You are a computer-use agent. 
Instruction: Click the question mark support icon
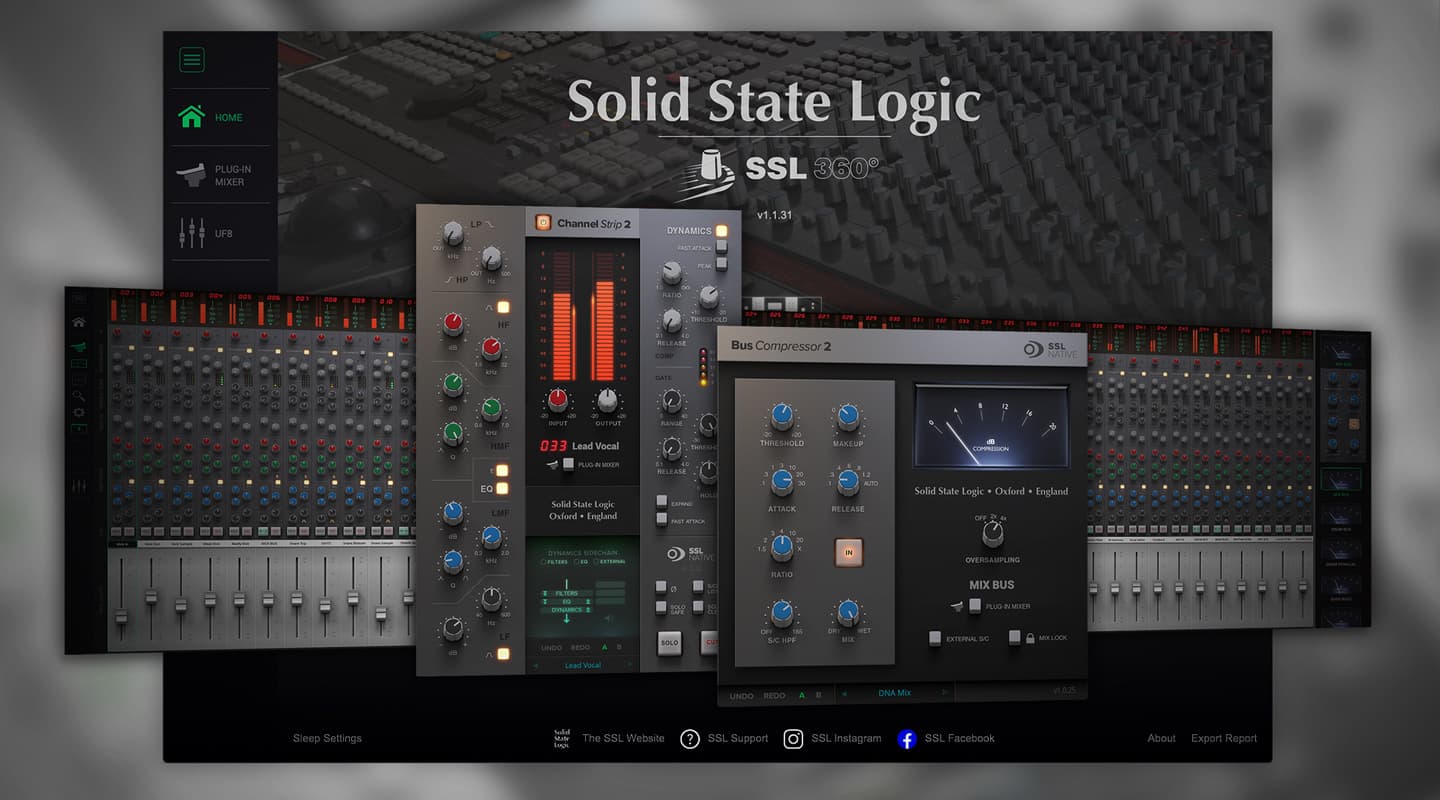coord(690,739)
